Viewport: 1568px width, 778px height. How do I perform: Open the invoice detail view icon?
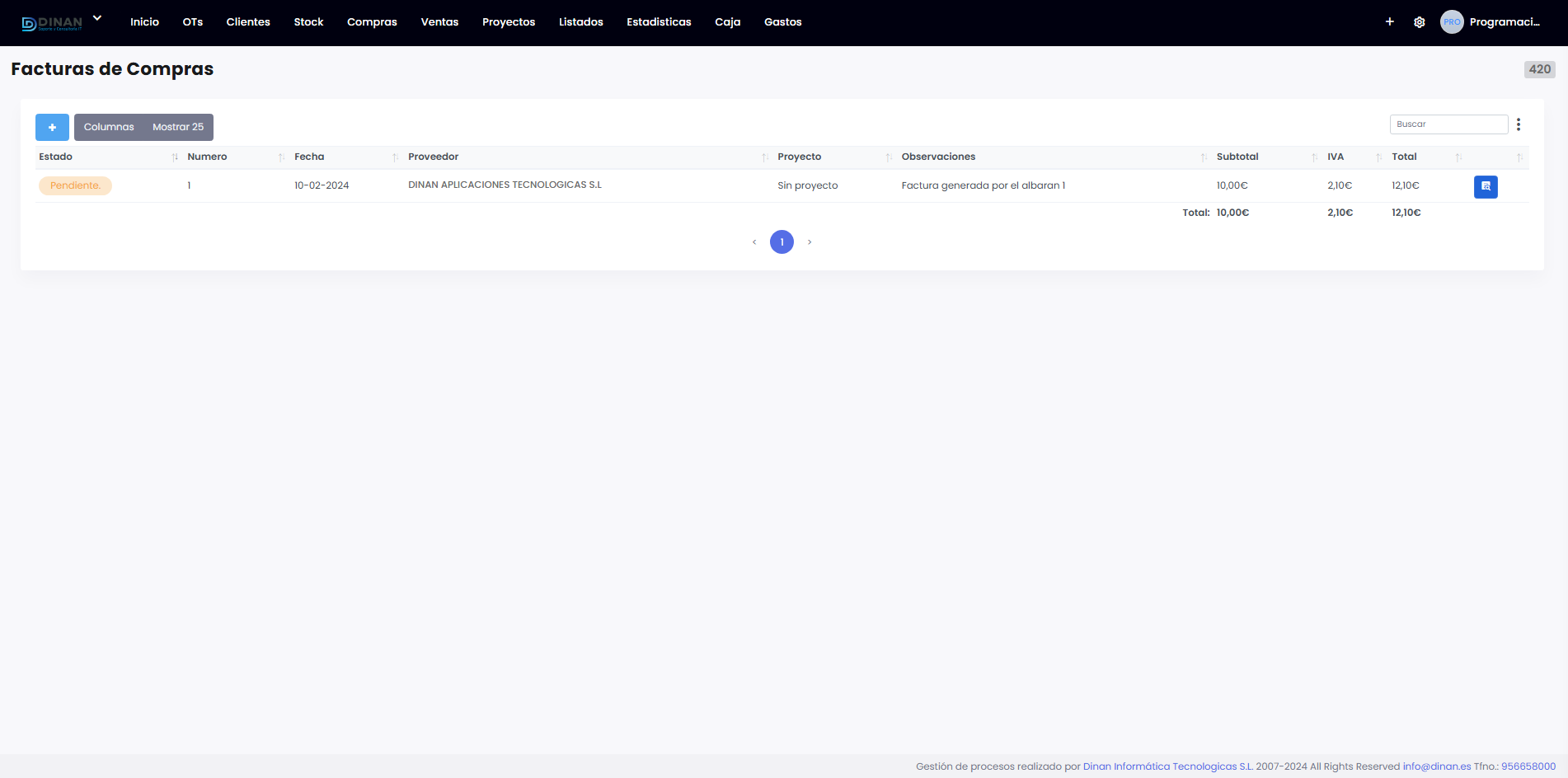point(1486,187)
